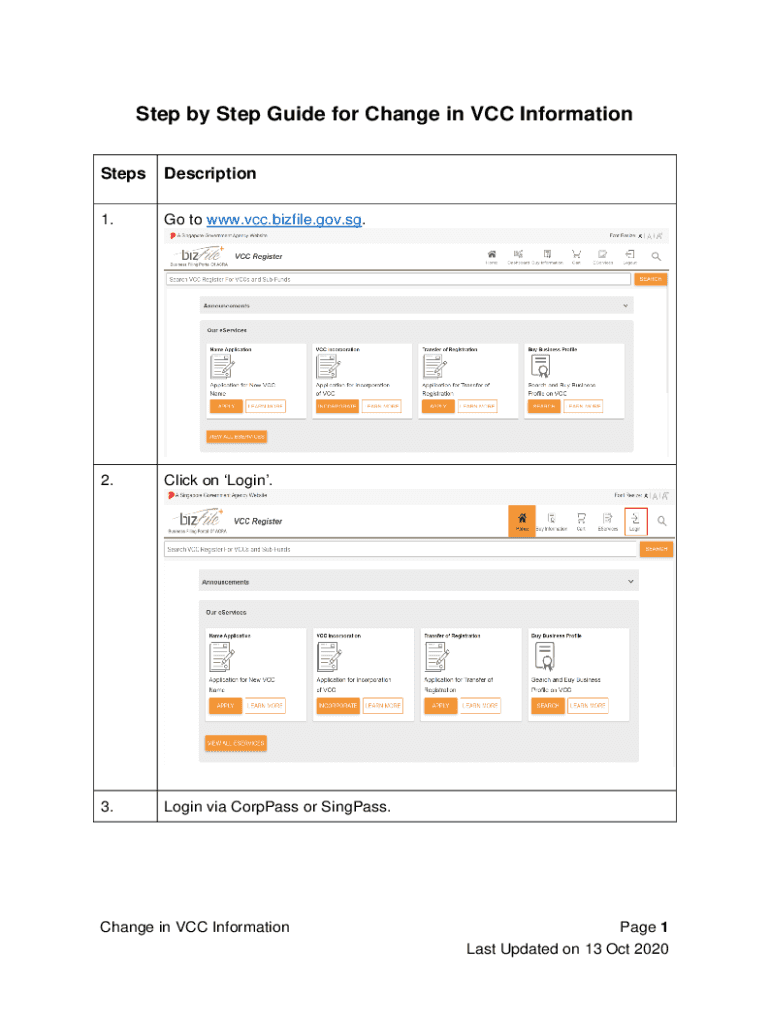Image resolution: width=770 pixels, height=1024 pixels.
Task: Open the Cart icon in step 1 screenshot
Action: 576,256
